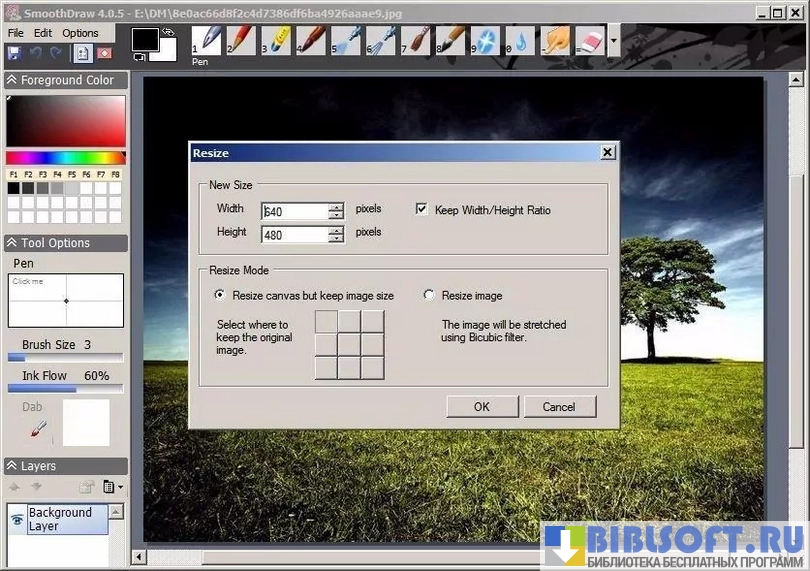Collapse the Foreground Color panel
Screen dimensions: 810x571
(12, 80)
